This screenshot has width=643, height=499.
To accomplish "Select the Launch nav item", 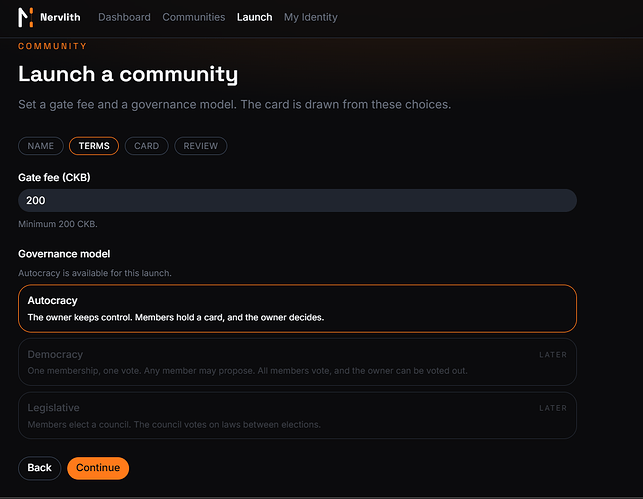I will [254, 17].
